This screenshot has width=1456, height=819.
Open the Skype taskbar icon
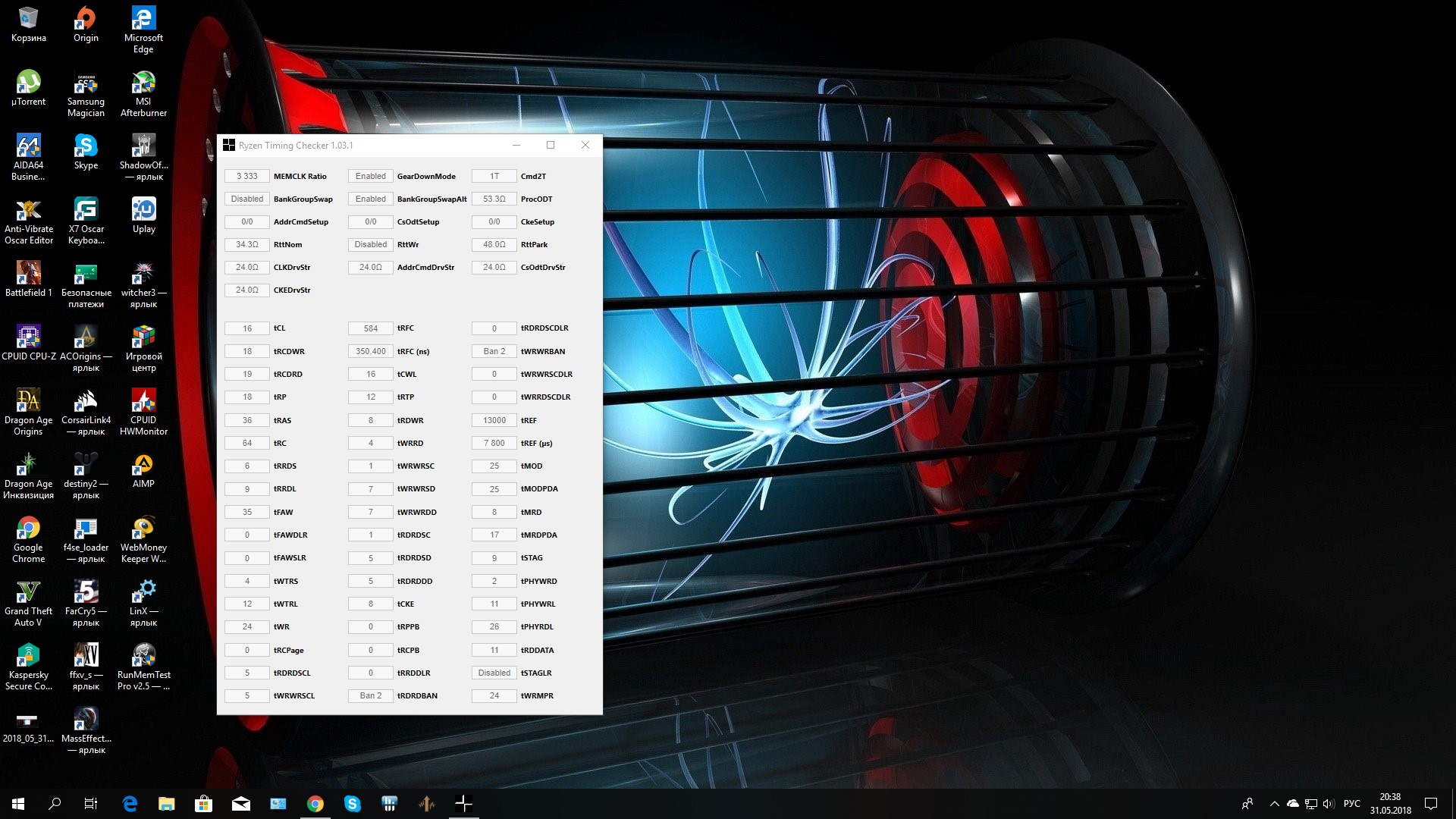353,804
